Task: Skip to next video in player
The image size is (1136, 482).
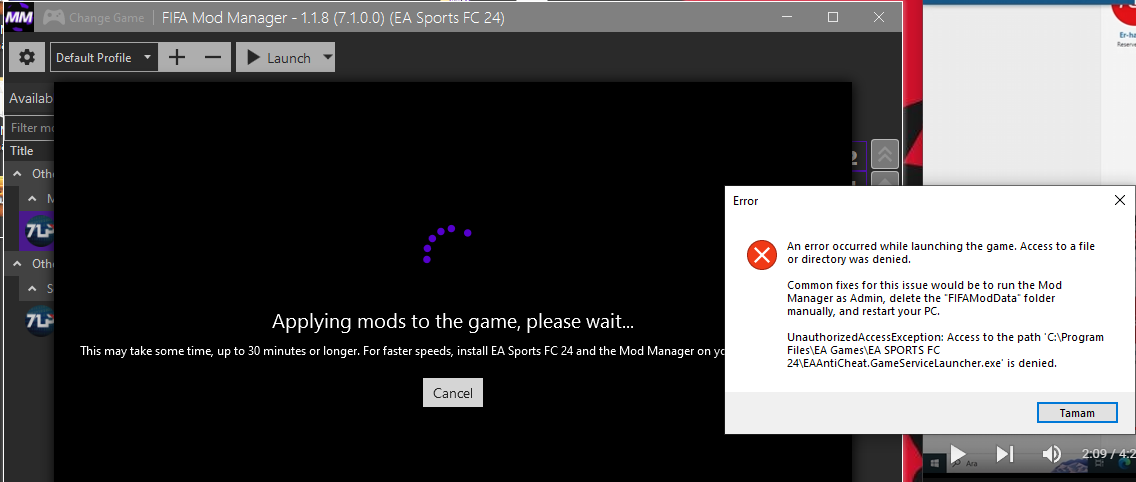Action: [1004, 454]
